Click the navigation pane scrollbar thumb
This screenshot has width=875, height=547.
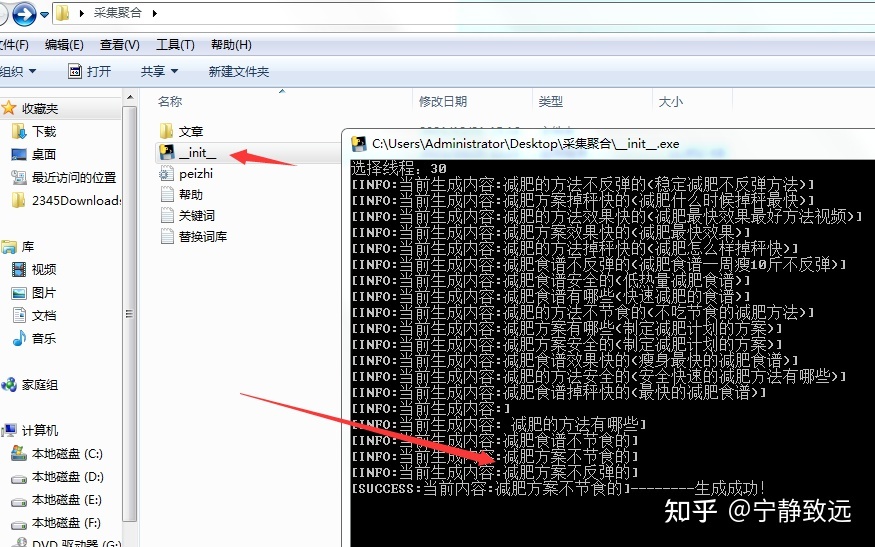(129, 314)
